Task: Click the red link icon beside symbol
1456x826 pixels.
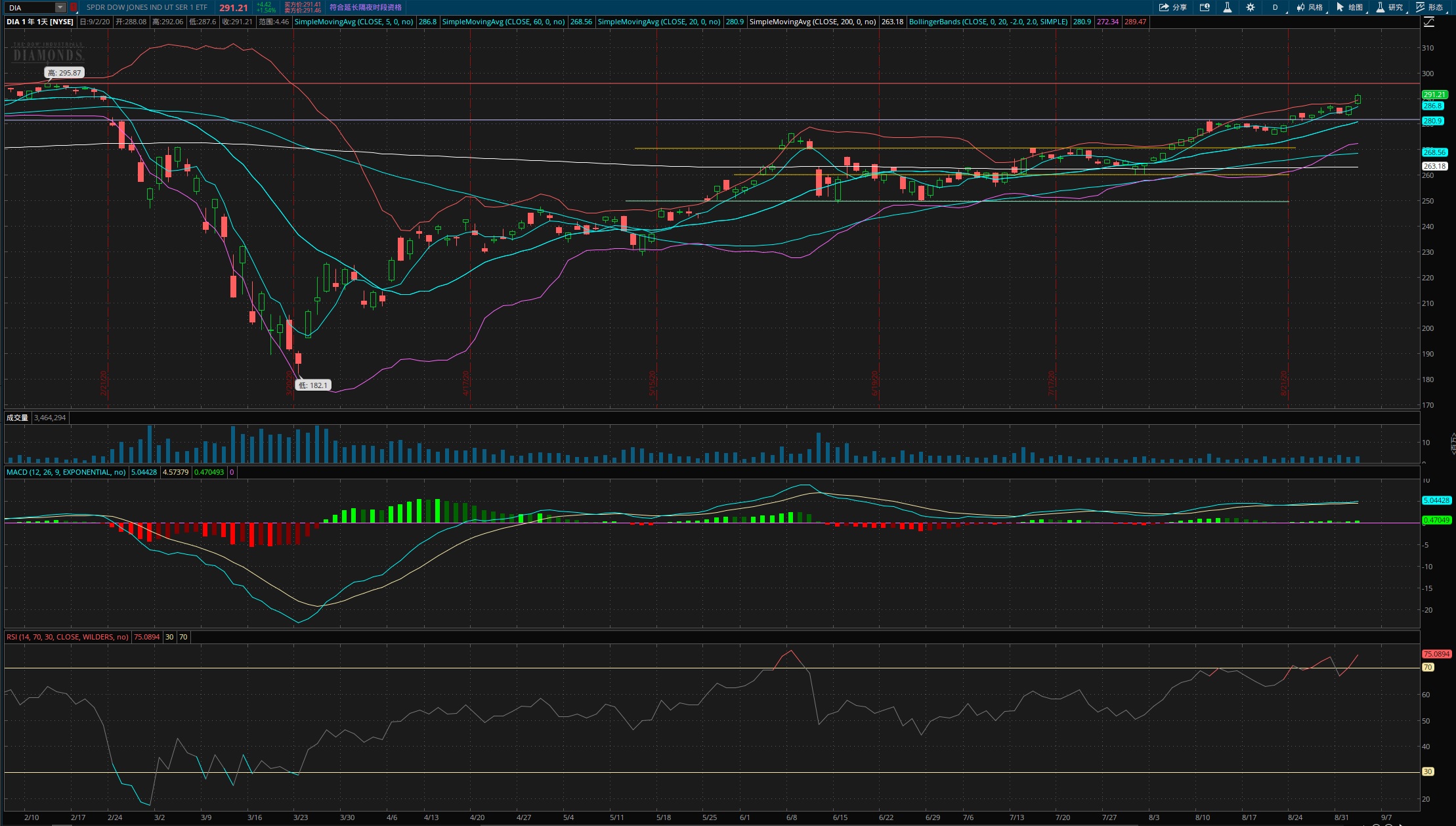Action: pyautogui.click(x=74, y=7)
